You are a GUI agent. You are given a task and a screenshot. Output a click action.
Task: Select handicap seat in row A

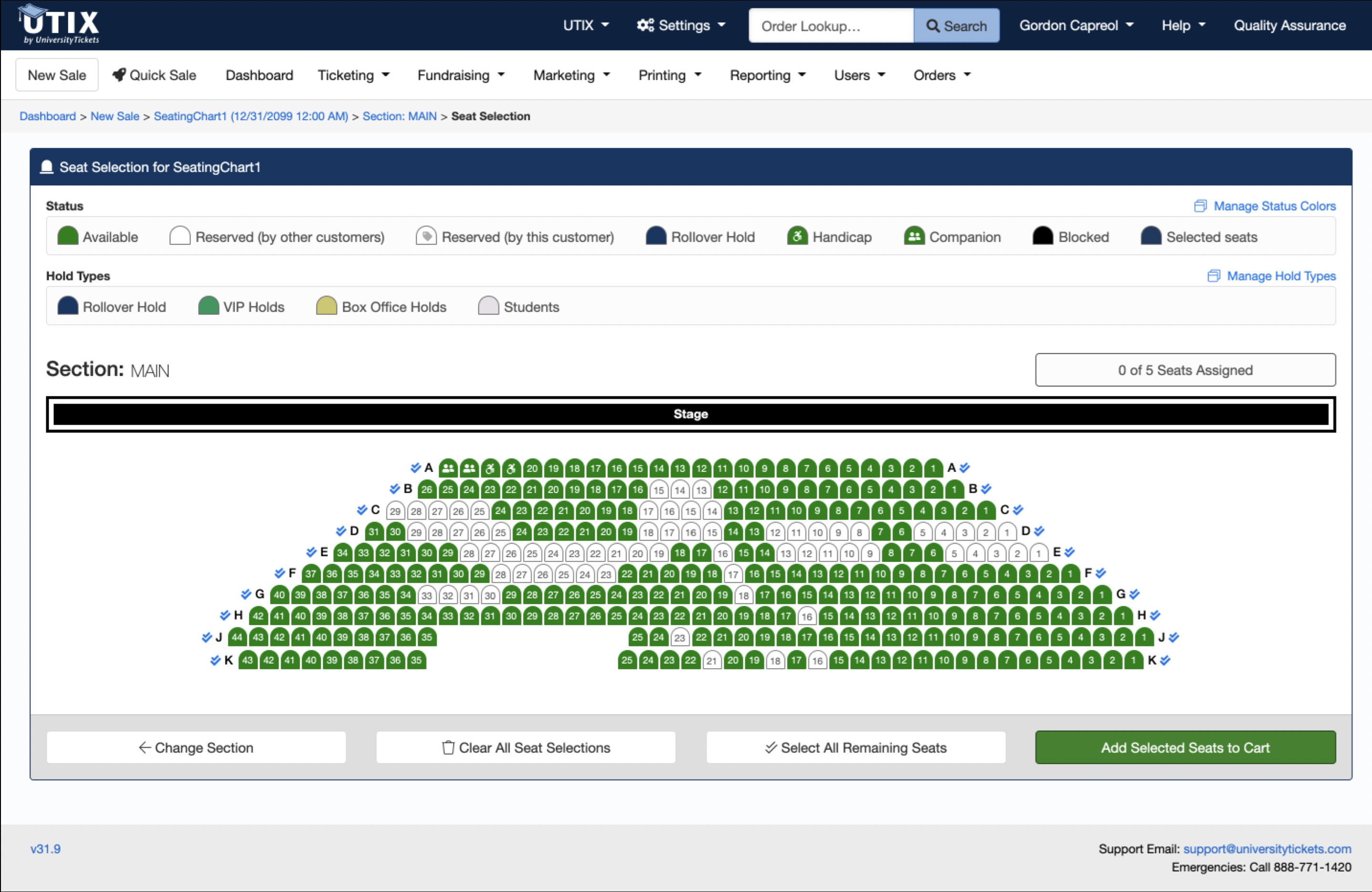[490, 468]
